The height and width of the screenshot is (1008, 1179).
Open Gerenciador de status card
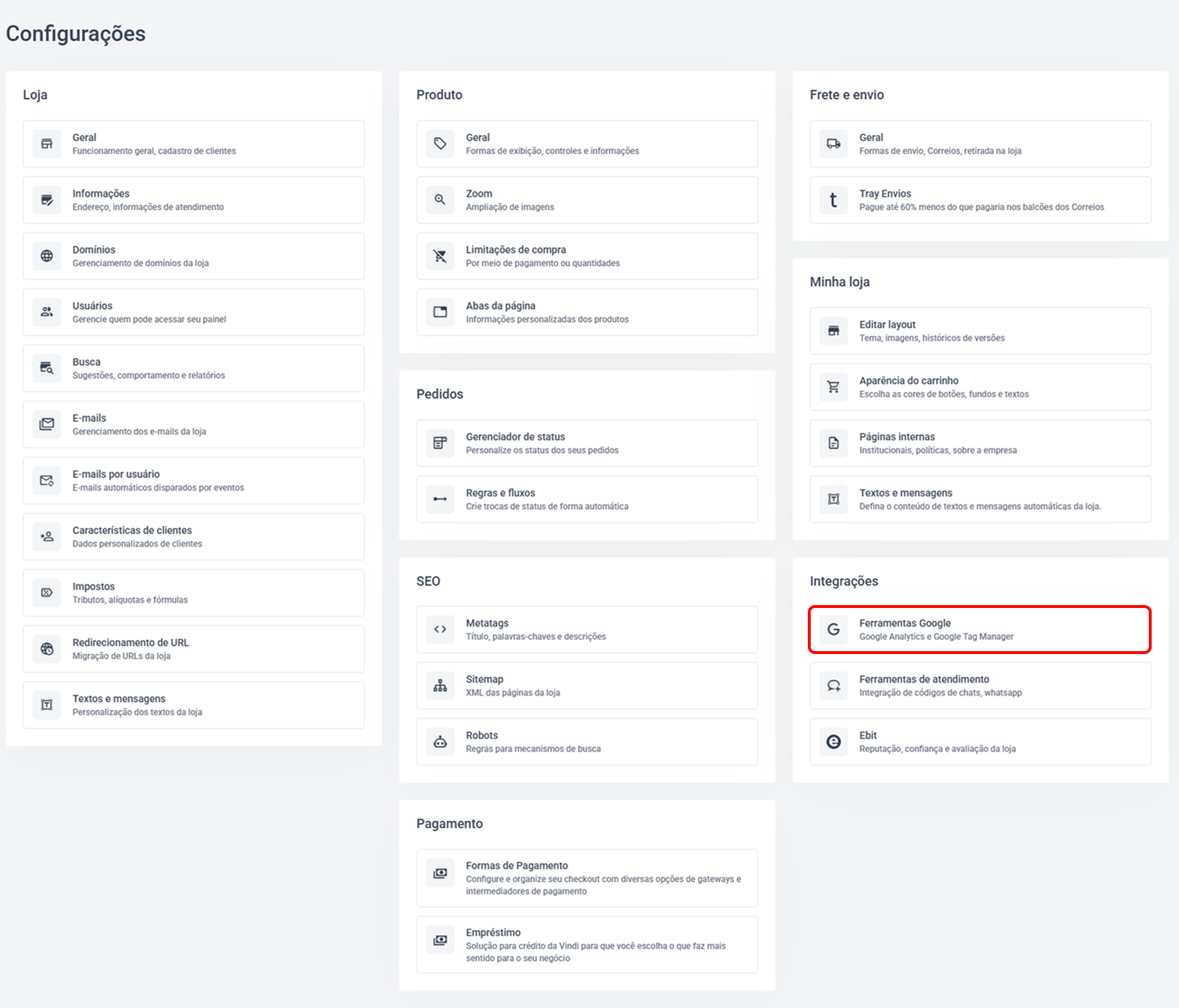click(x=587, y=443)
